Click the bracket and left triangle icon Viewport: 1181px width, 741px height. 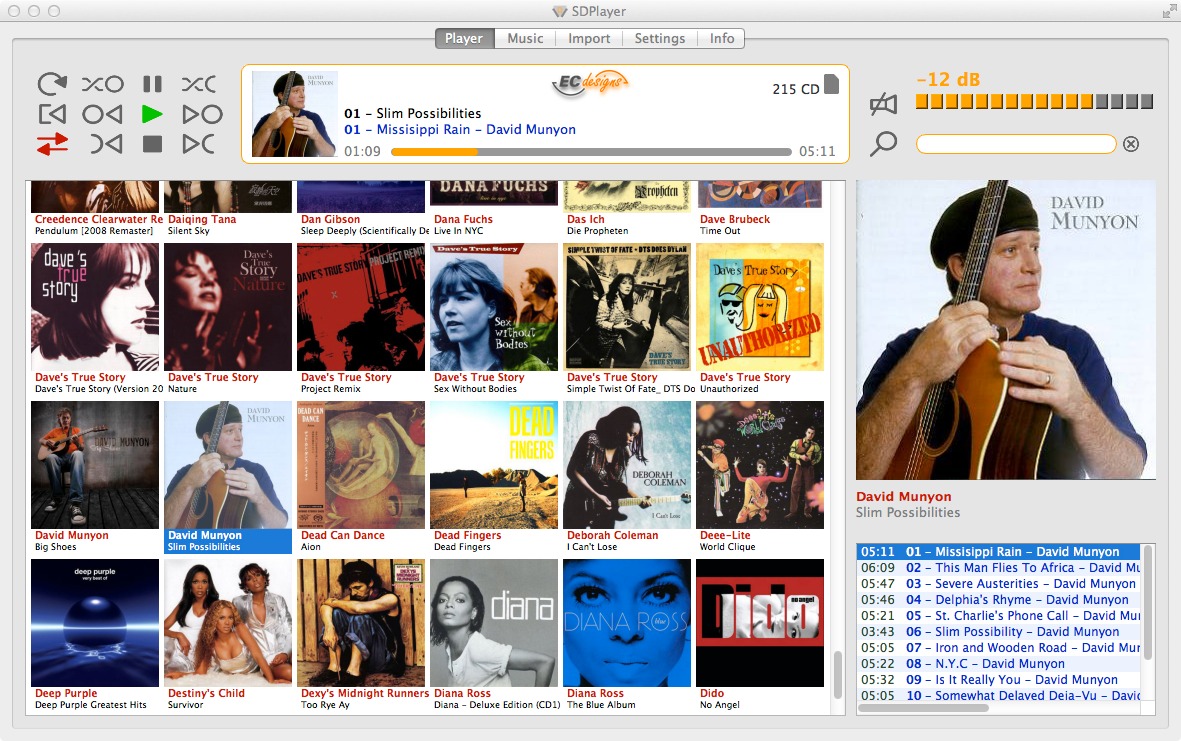coord(52,114)
